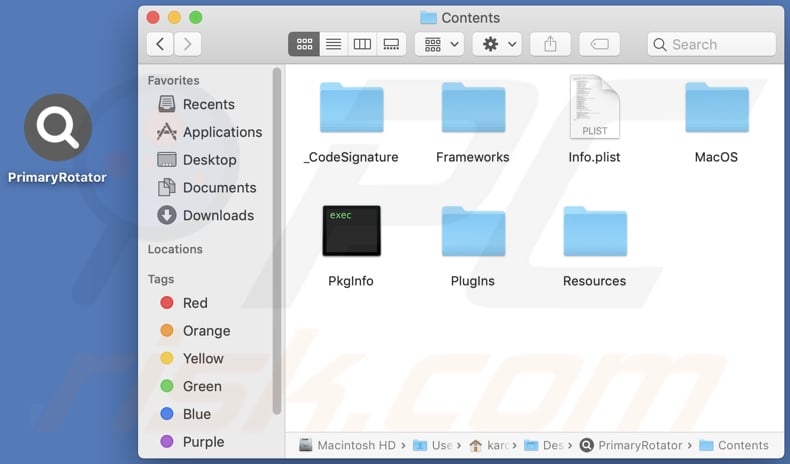This screenshot has height=464, width=790.
Task: Click the Users folder in the path bar
Action: point(432,445)
